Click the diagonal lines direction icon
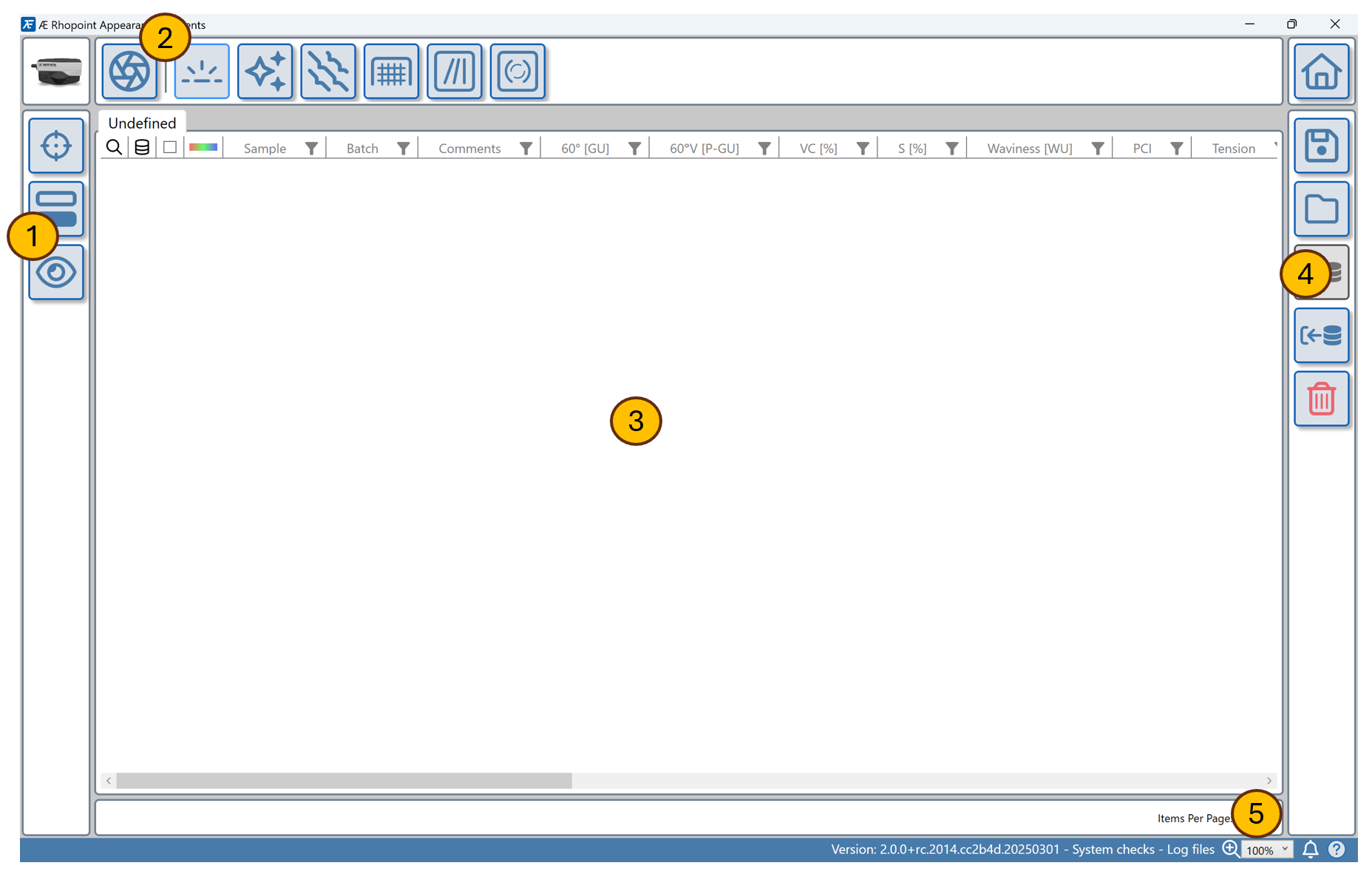 tap(454, 72)
